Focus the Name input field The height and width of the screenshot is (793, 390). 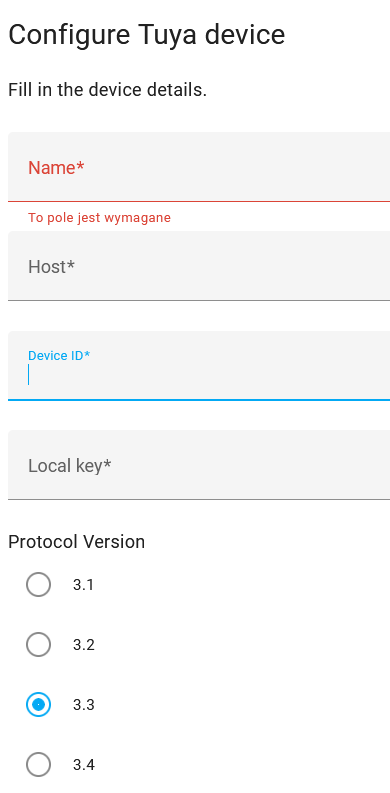[199, 167]
